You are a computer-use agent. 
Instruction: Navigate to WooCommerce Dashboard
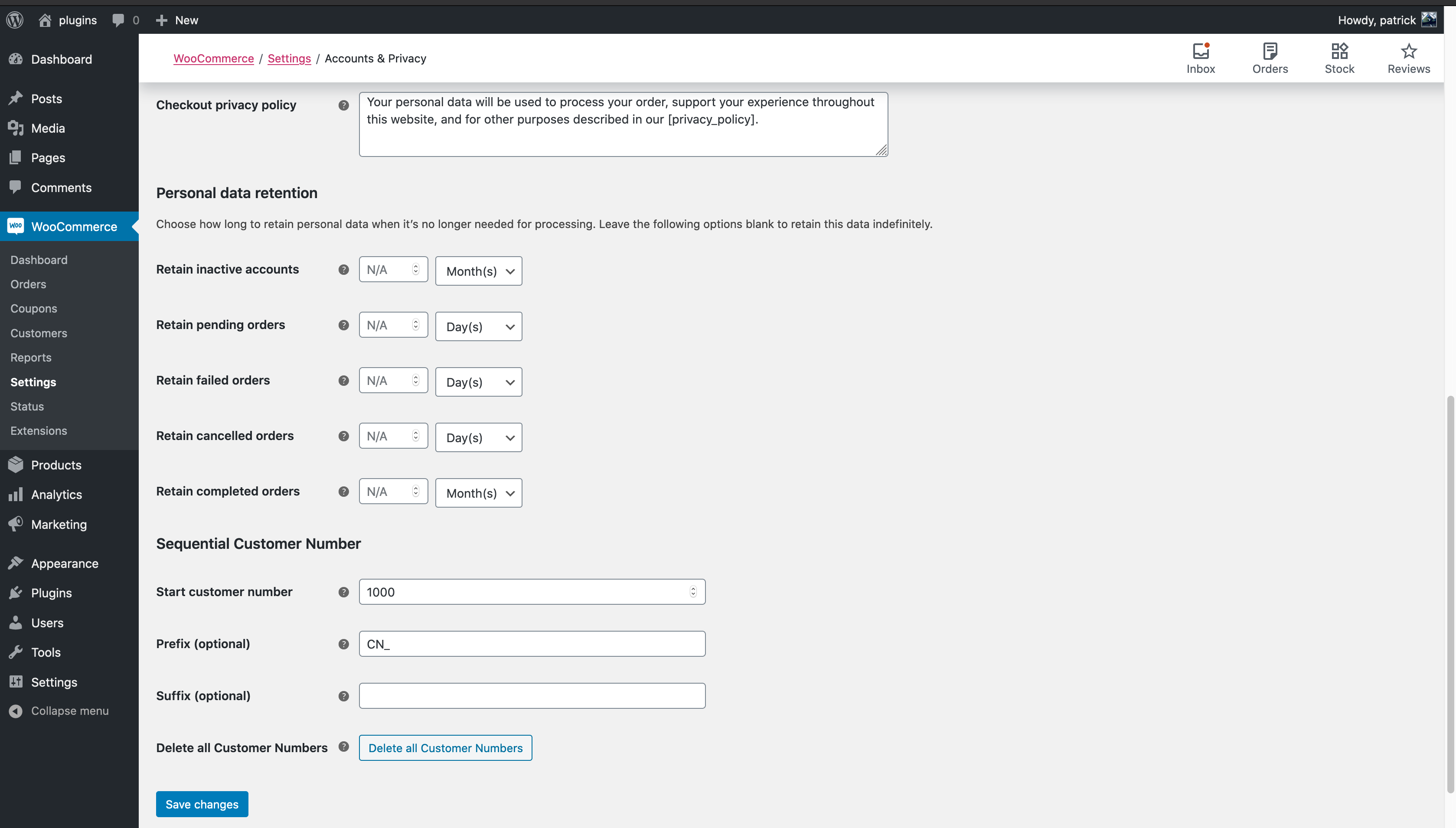(39, 259)
